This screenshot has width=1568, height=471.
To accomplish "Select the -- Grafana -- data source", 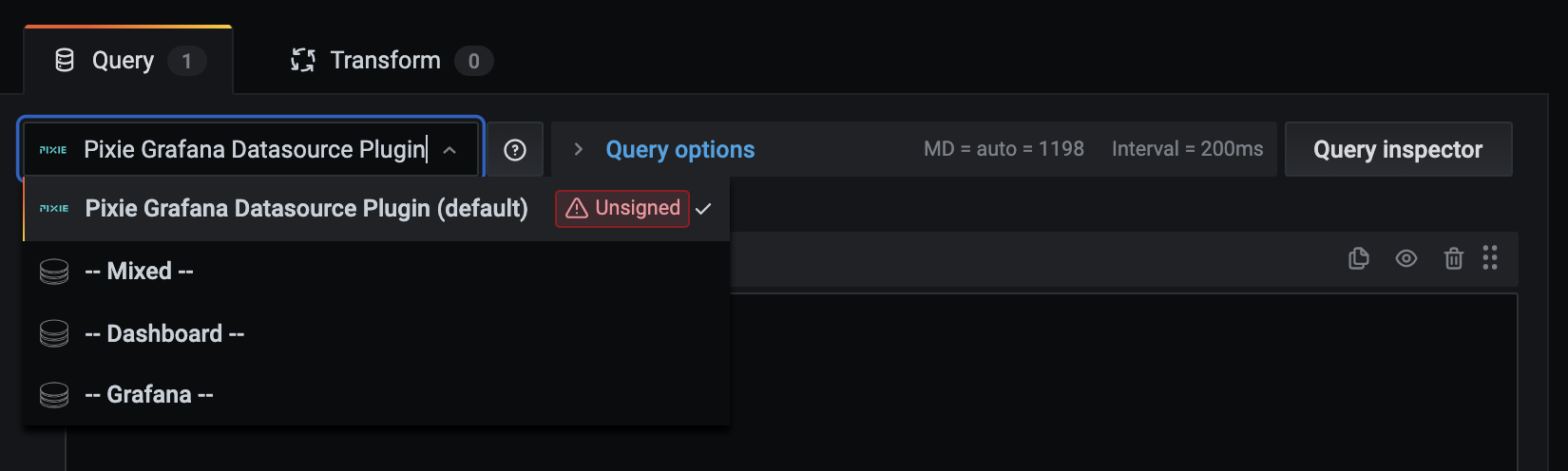I will click(x=149, y=395).
